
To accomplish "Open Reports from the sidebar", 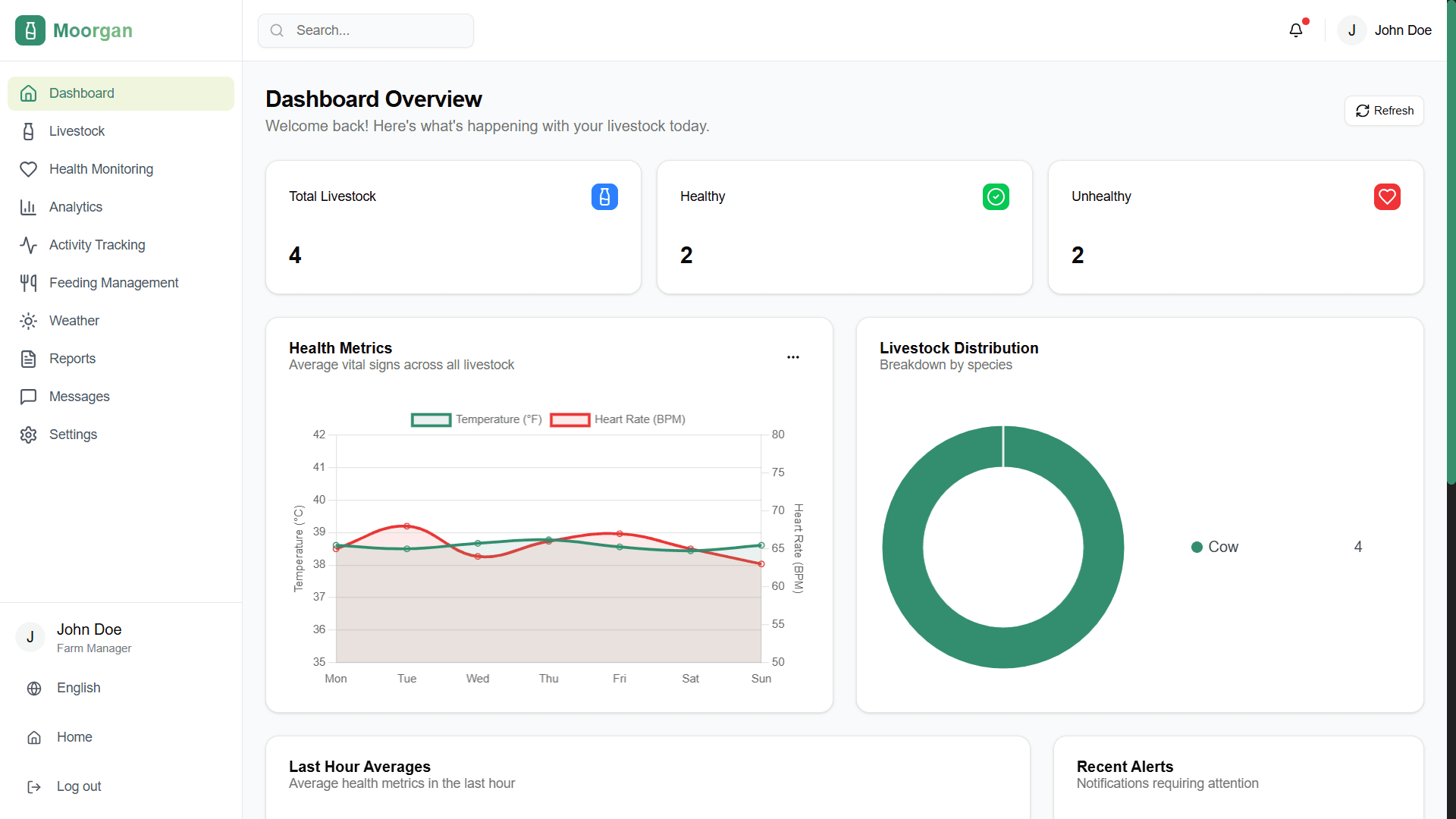I will pos(72,359).
